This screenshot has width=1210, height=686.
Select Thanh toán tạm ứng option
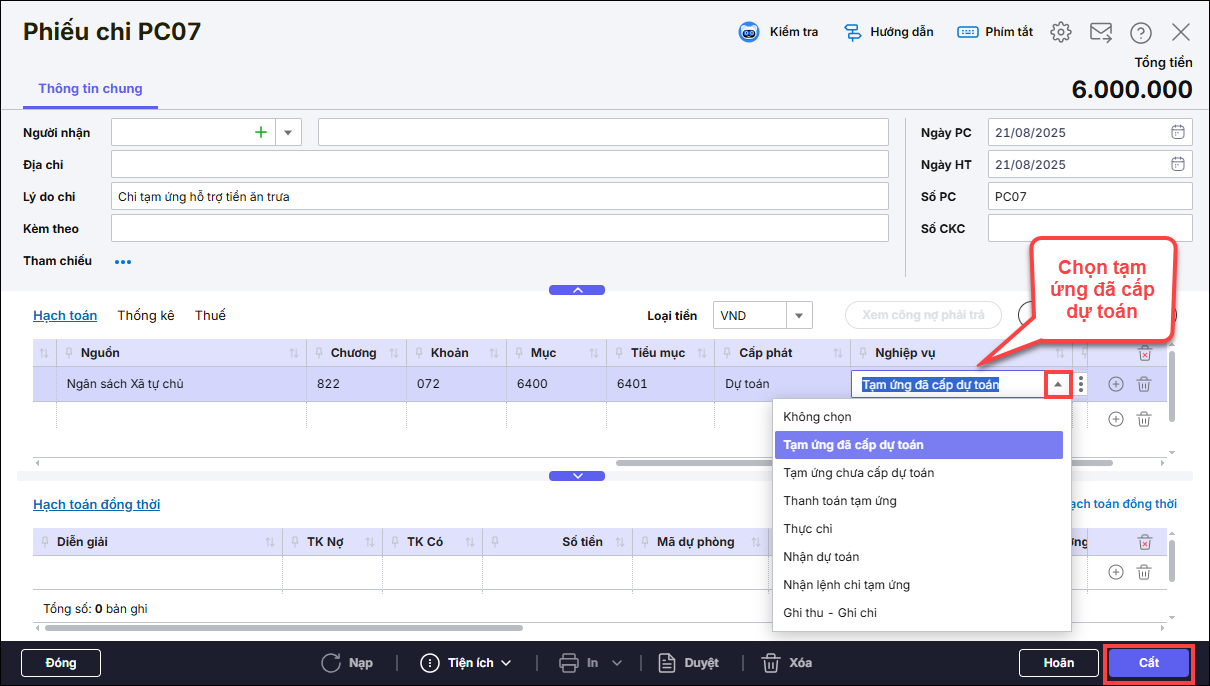(x=840, y=501)
